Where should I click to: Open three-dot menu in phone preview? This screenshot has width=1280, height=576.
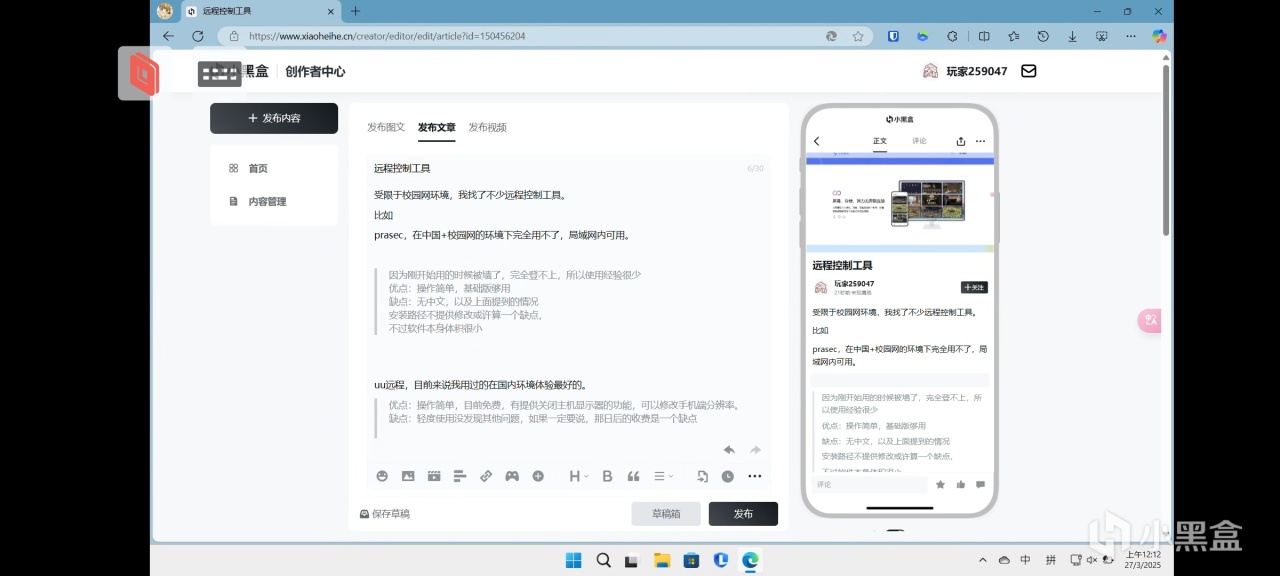980,141
